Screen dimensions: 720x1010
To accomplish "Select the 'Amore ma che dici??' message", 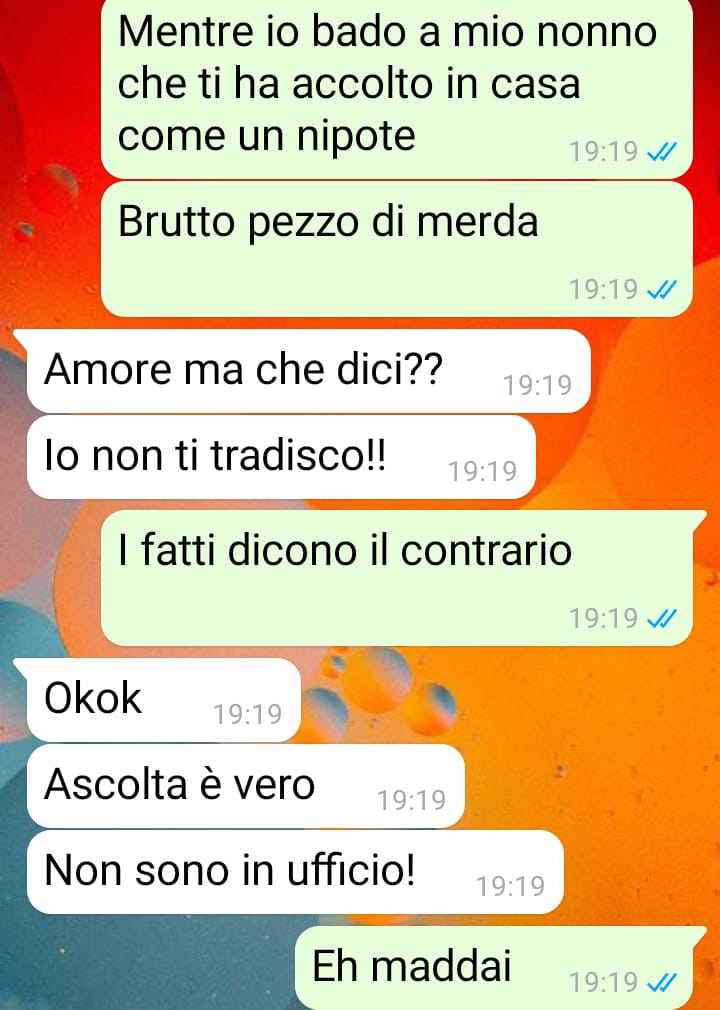I will click(308, 371).
